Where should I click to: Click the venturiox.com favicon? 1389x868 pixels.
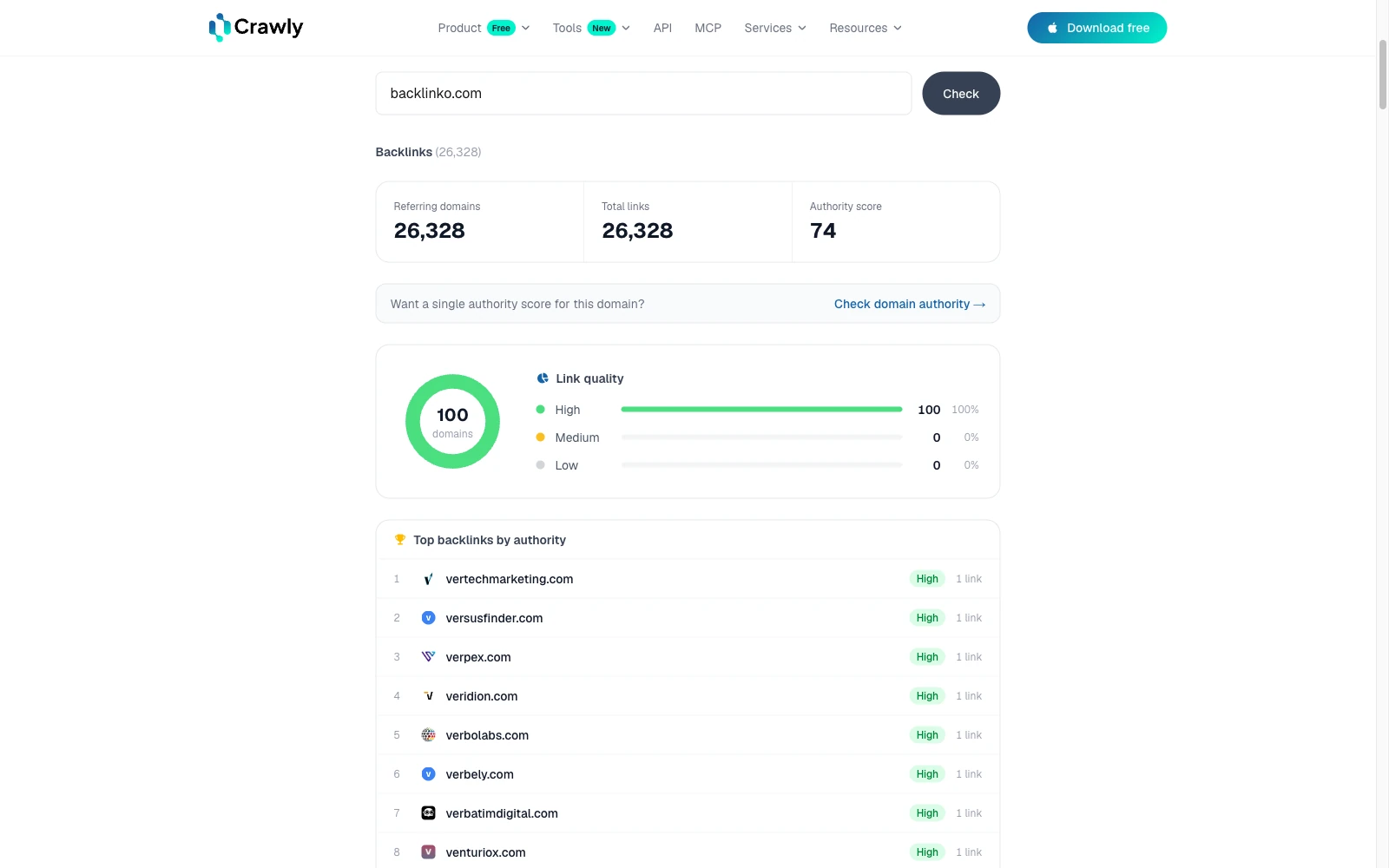428,852
